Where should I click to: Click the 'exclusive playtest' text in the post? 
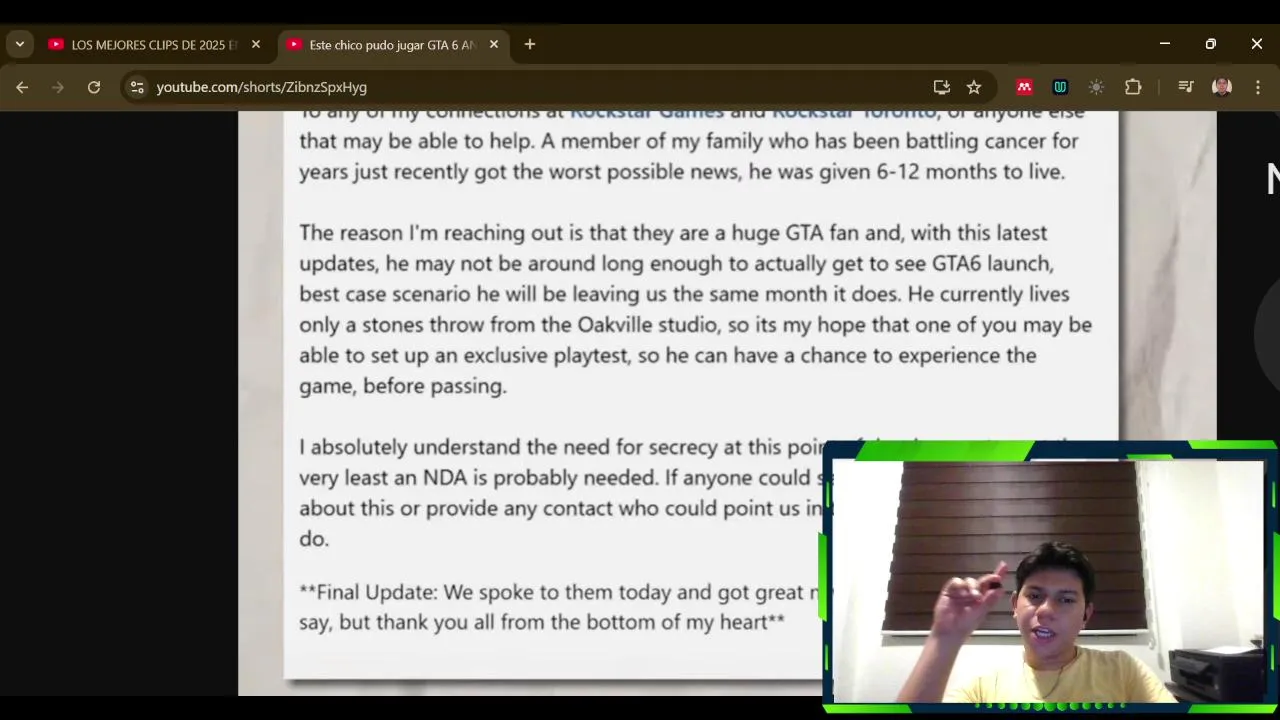(x=546, y=356)
